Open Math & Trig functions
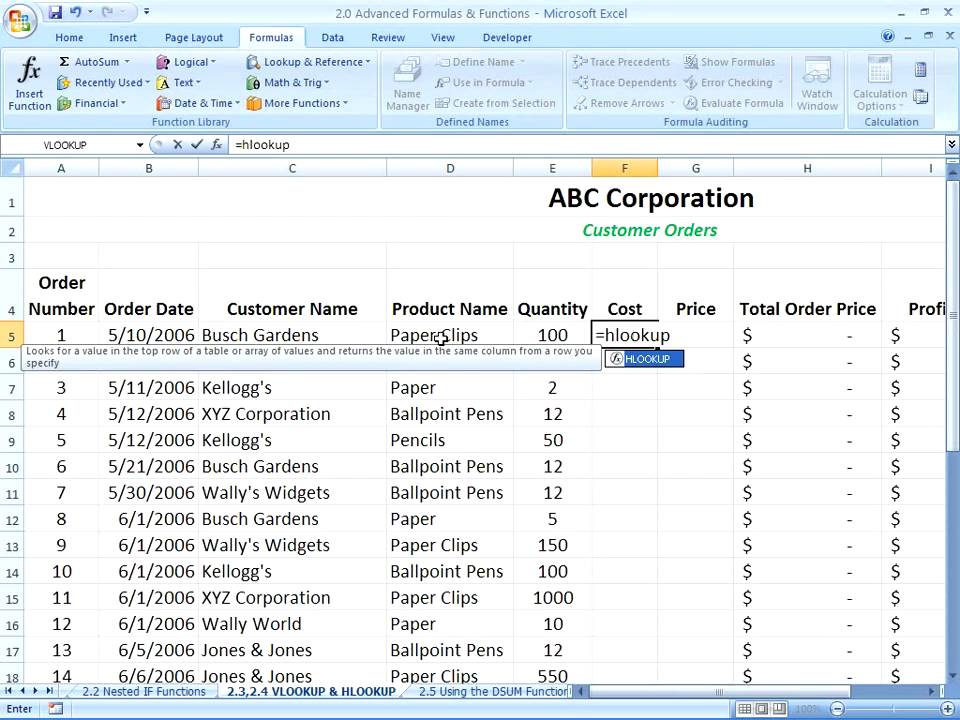 coord(287,83)
